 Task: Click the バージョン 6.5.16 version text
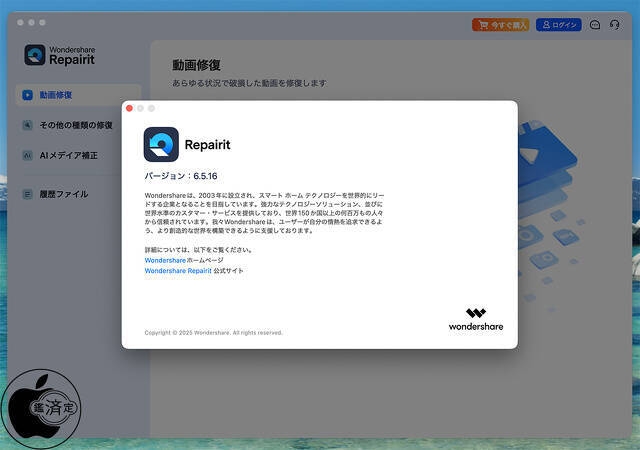tap(181, 175)
